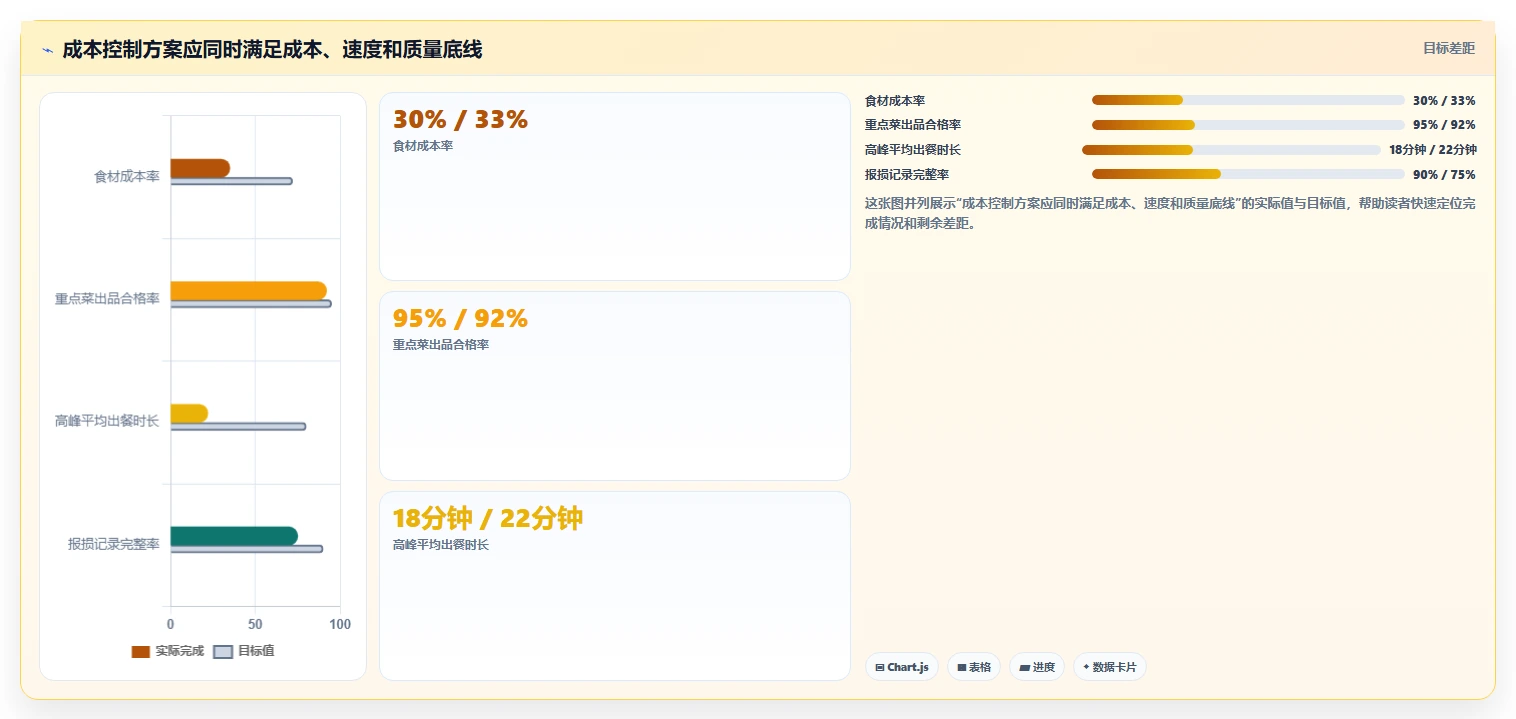Image resolution: width=1516 pixels, height=719 pixels.
Task: Click the 18分钟 / 22分钟 card value
Action: [x=488, y=519]
